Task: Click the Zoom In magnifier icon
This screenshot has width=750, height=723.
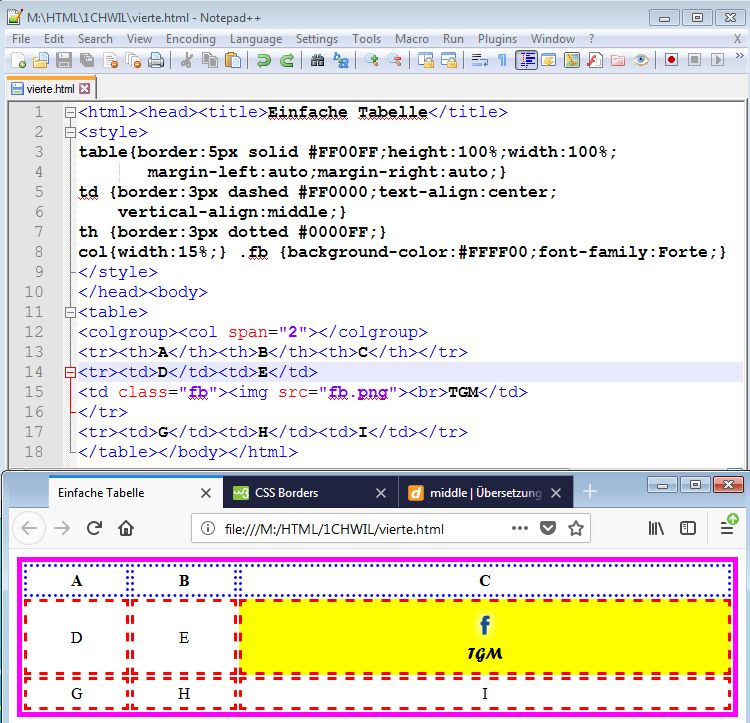Action: click(x=372, y=60)
